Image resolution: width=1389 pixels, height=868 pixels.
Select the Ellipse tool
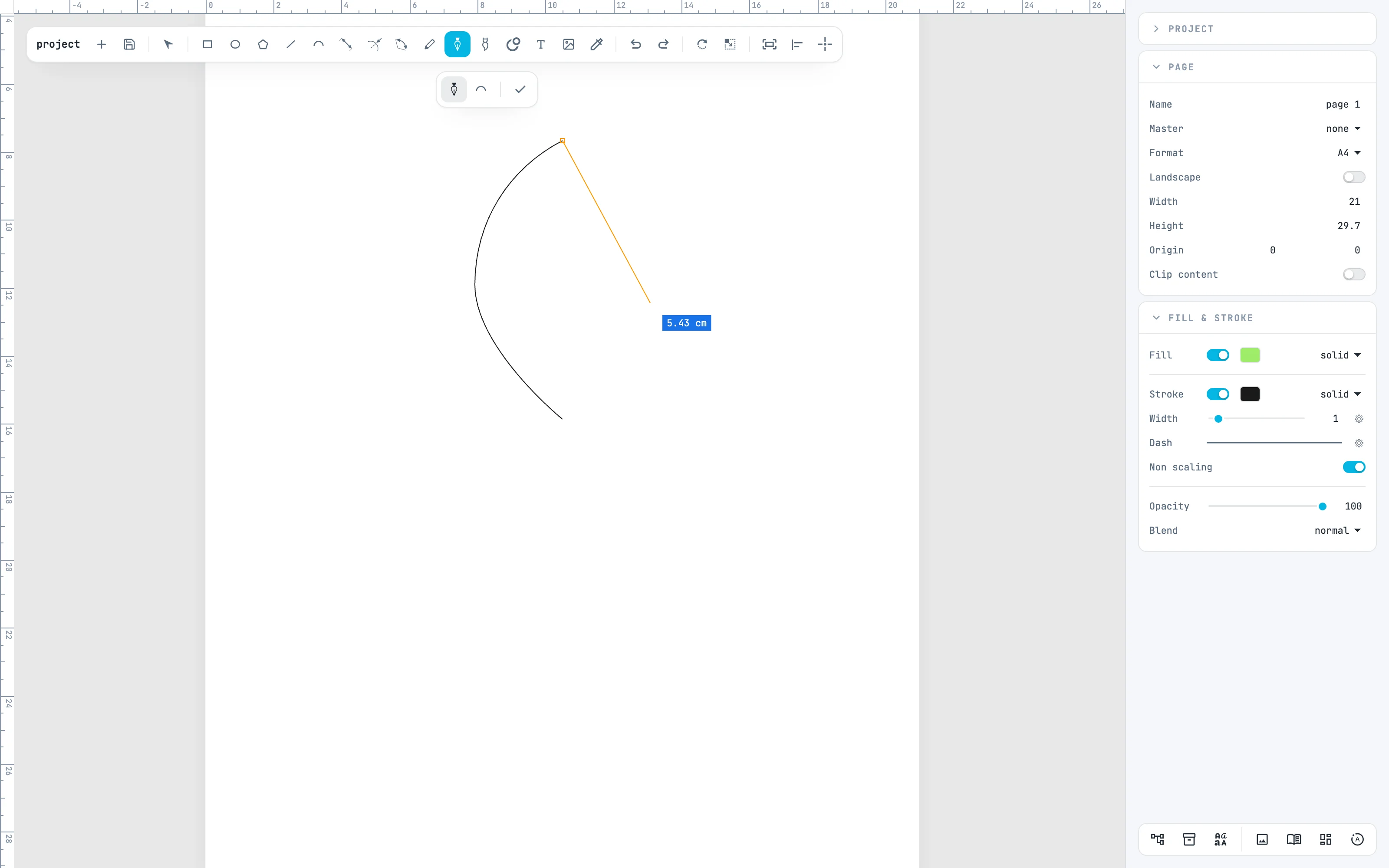pyautogui.click(x=235, y=44)
